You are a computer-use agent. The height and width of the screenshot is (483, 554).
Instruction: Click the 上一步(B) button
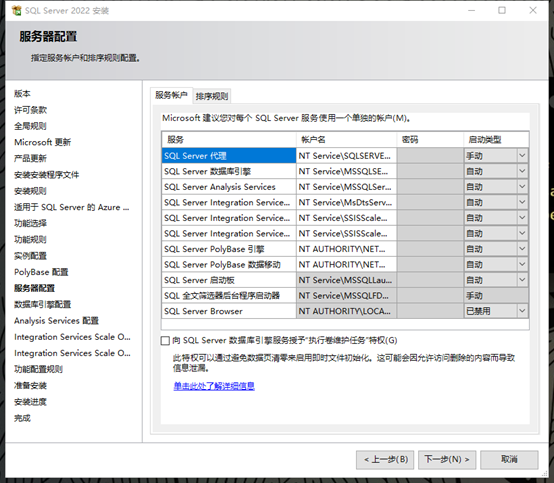coord(385,459)
